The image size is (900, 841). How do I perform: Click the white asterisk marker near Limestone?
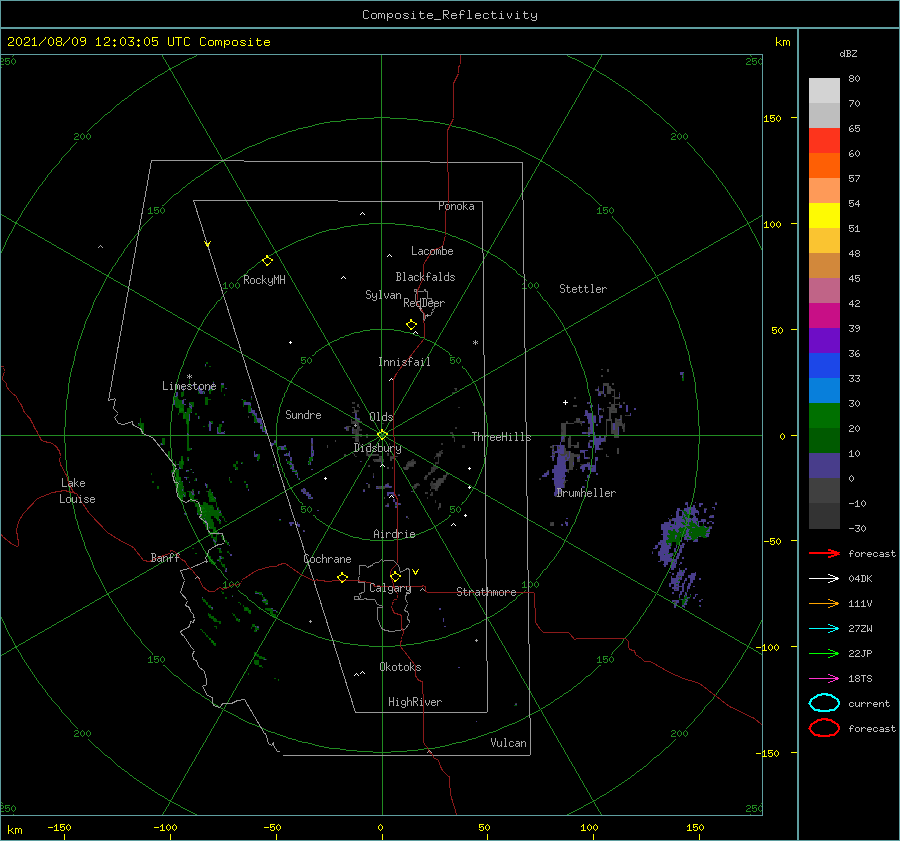click(189, 377)
